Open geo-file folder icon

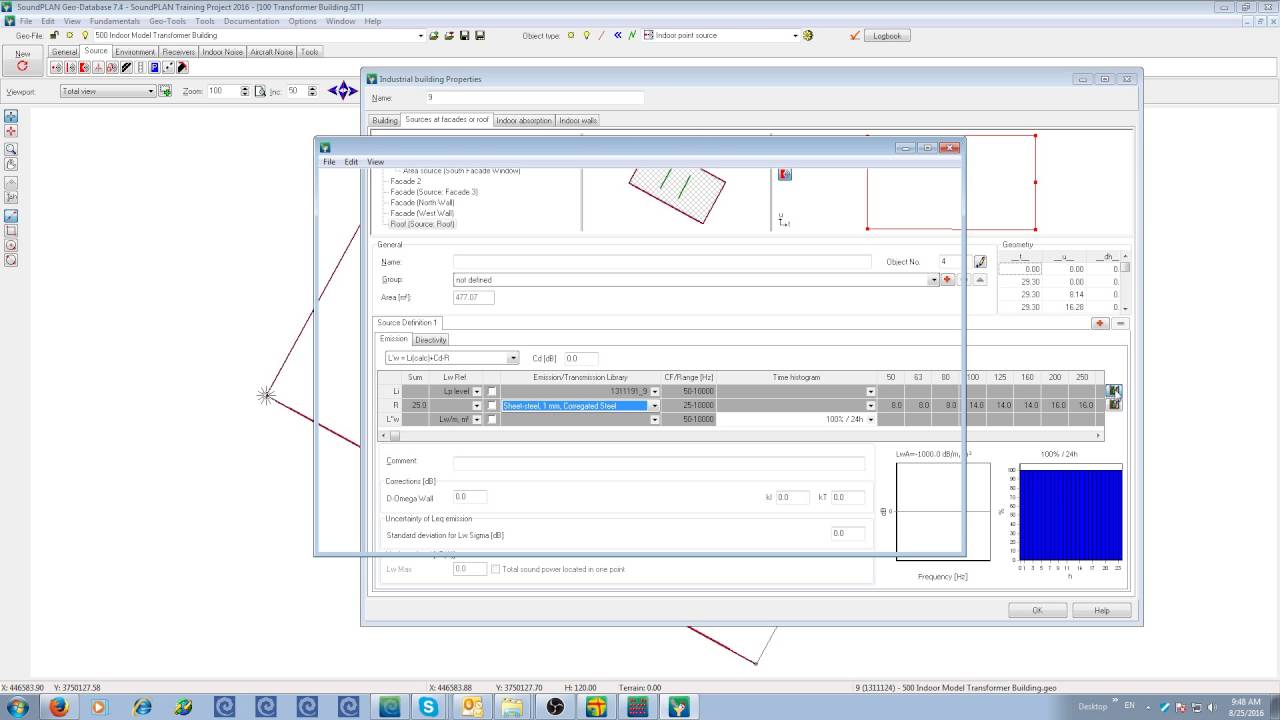434,36
